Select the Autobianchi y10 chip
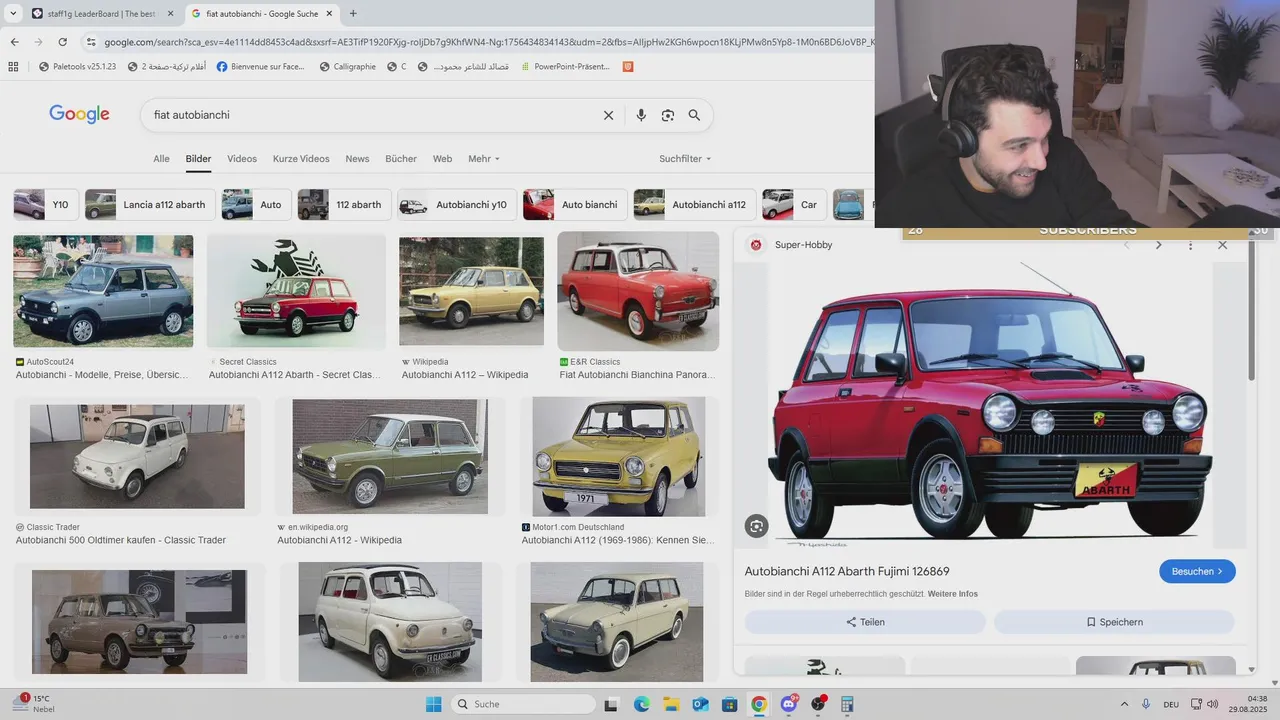1280x720 pixels. (457, 204)
